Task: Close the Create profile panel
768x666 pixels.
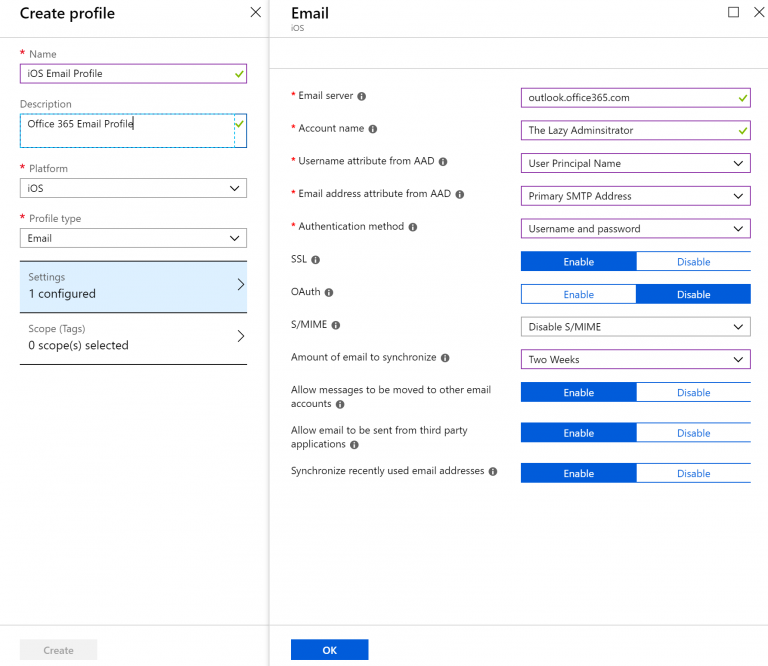Action: pos(256,12)
